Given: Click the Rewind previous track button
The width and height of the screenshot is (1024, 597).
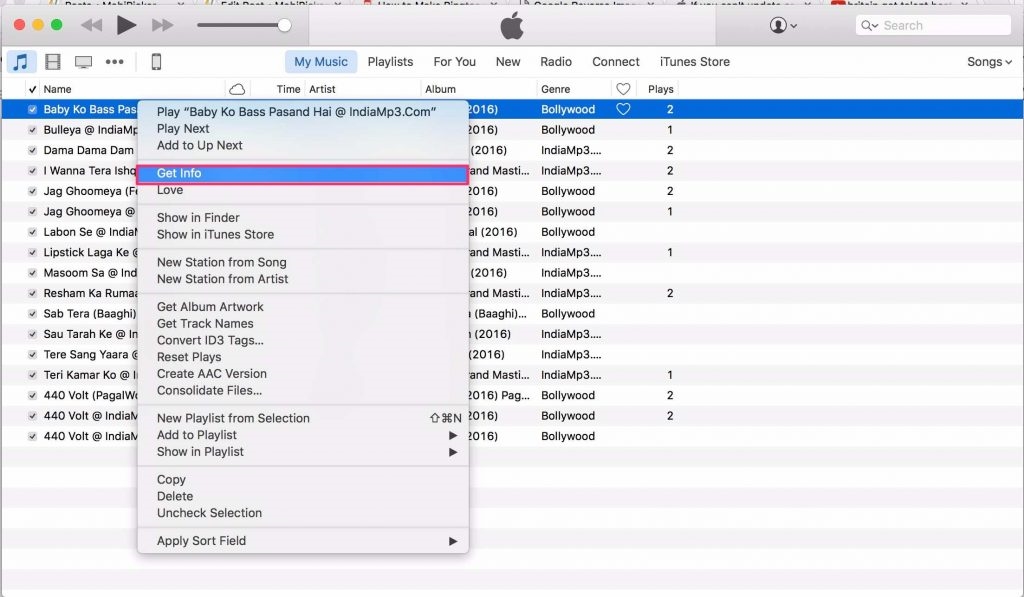Looking at the screenshot, I should [x=91, y=25].
